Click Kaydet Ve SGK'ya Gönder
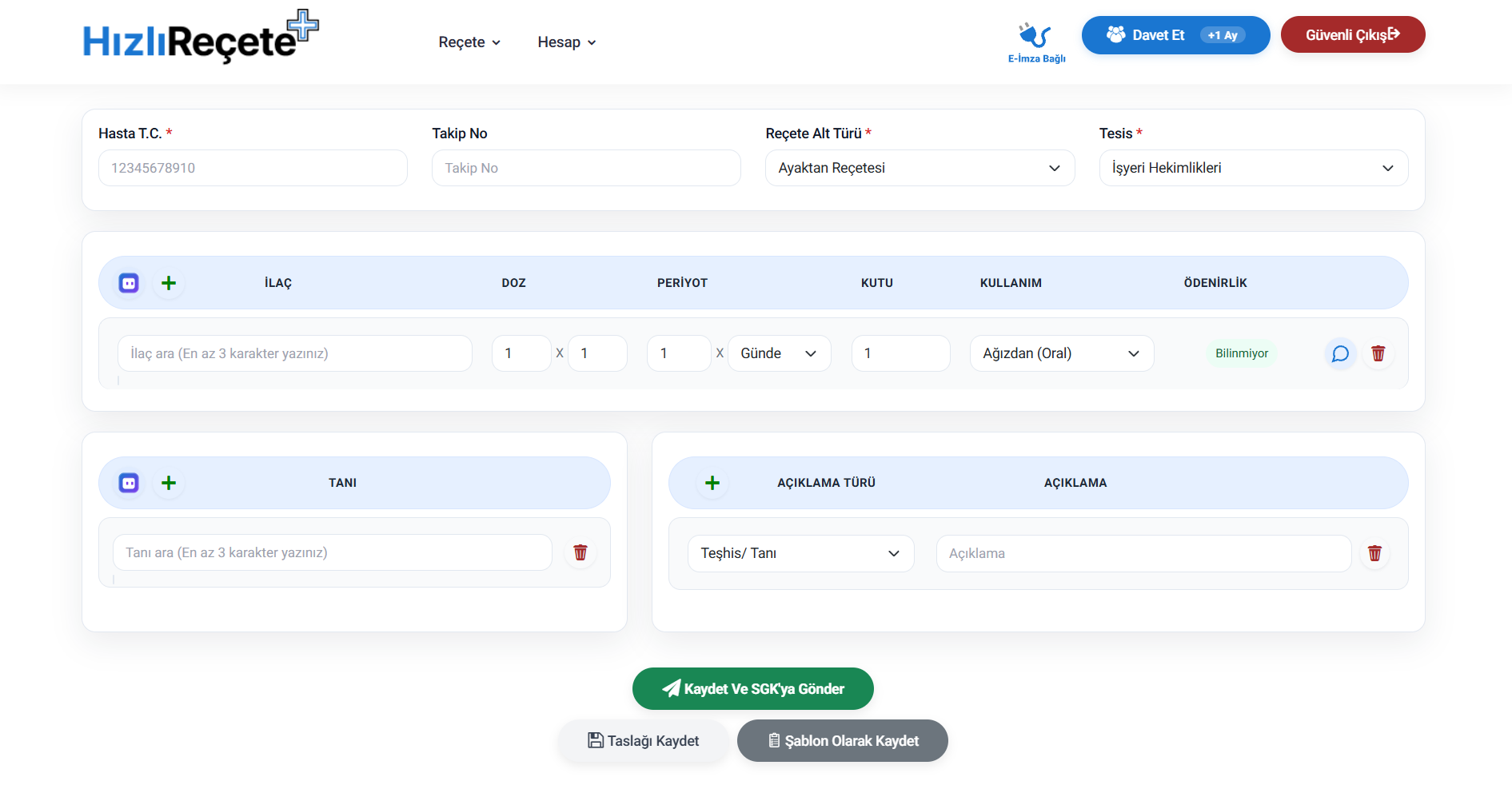1512x789 pixels. coord(753,689)
